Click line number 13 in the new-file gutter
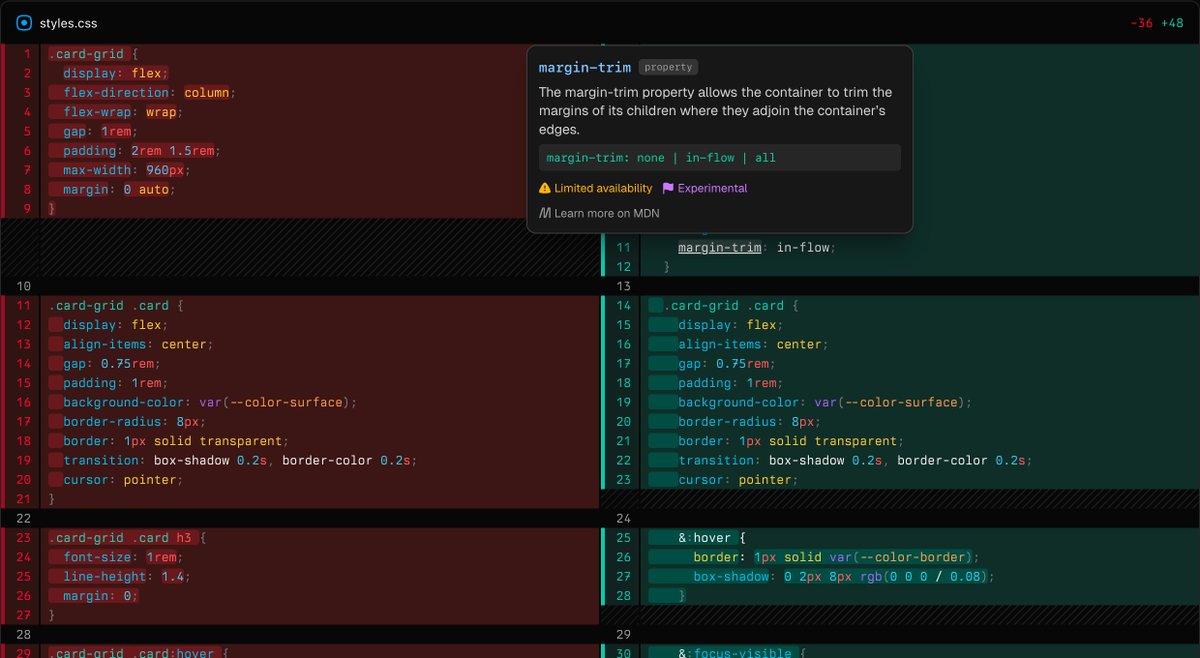Screen dimensions: 1200x658 coord(624,286)
